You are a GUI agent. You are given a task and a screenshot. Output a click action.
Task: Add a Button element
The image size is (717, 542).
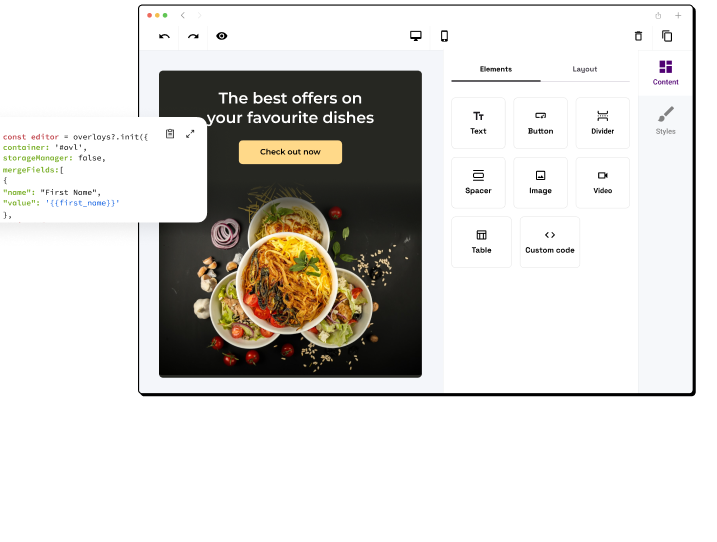point(540,123)
